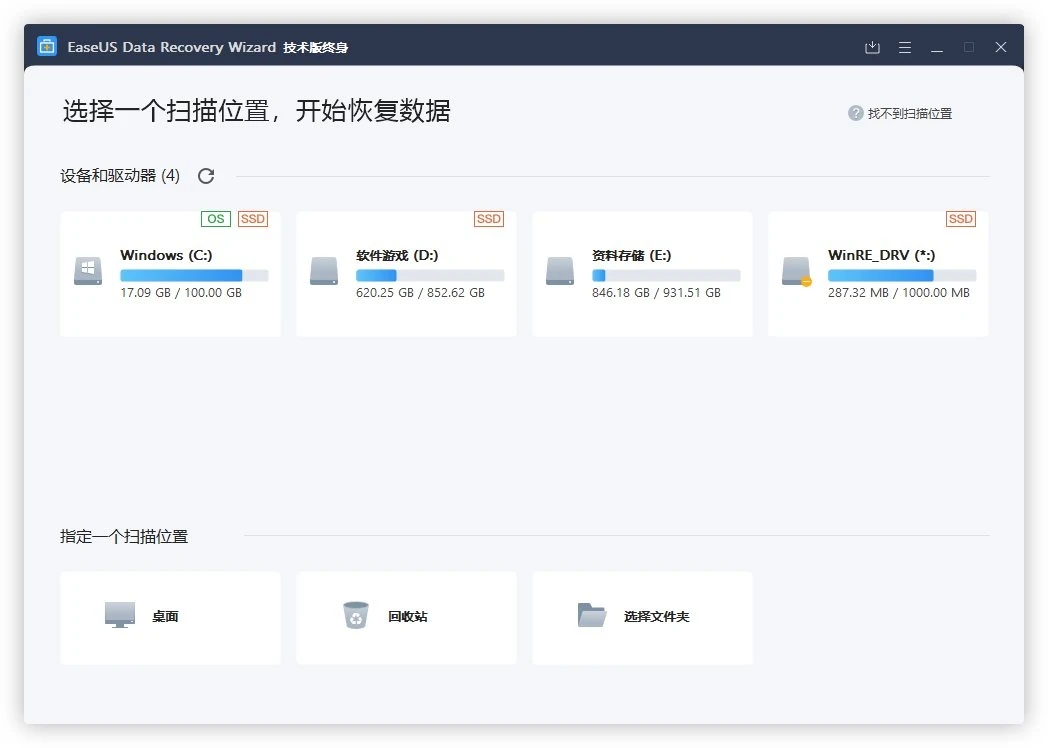Open the import scan status icon
The width and height of the screenshot is (1048, 748).
(872, 47)
